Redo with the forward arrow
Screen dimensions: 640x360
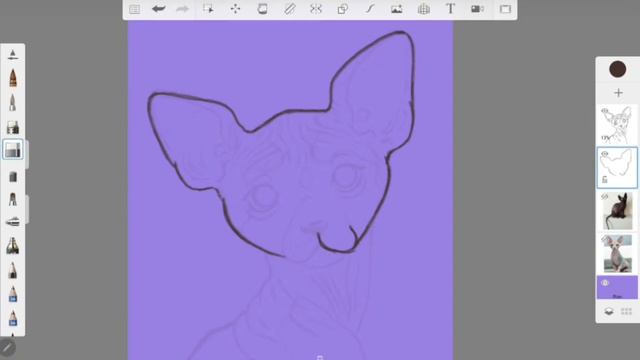[182, 9]
